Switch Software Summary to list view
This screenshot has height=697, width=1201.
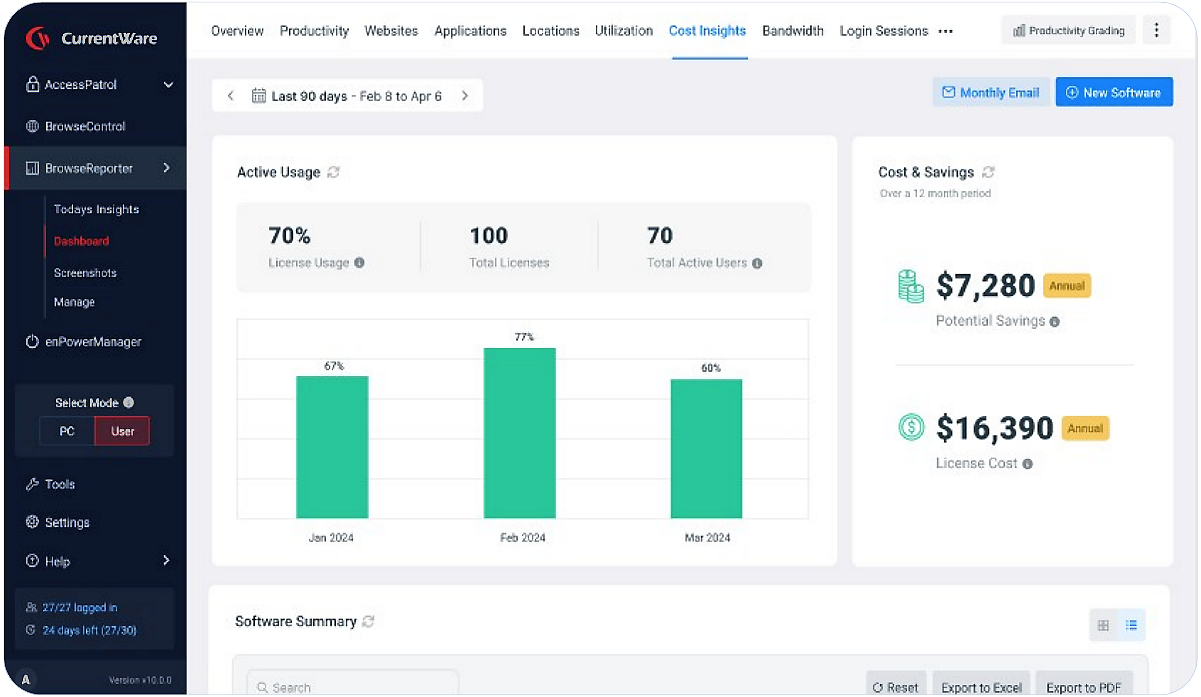tap(1131, 625)
